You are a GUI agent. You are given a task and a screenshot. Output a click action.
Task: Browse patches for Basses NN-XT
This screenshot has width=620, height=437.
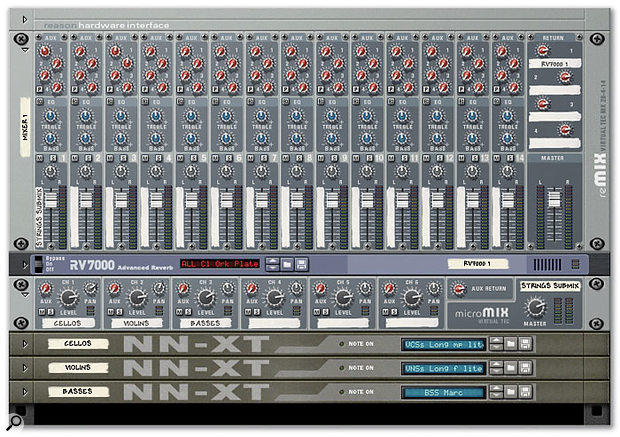click(x=510, y=392)
